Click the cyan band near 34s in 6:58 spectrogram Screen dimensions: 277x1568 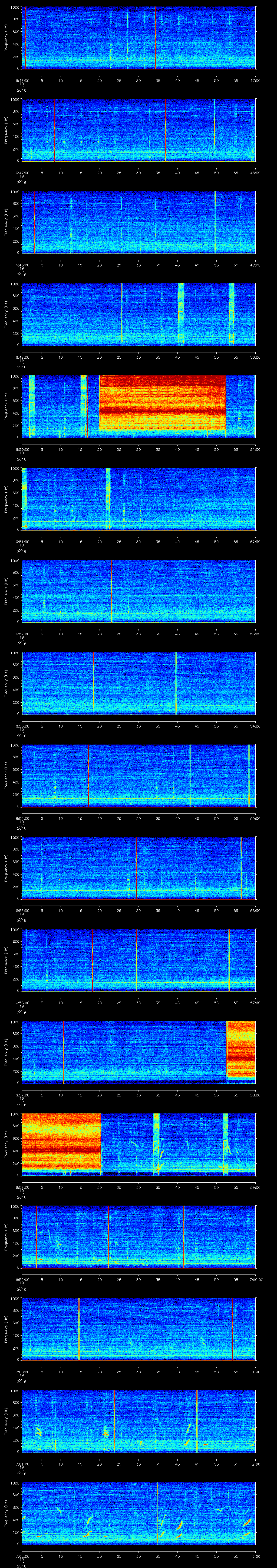(156, 1143)
